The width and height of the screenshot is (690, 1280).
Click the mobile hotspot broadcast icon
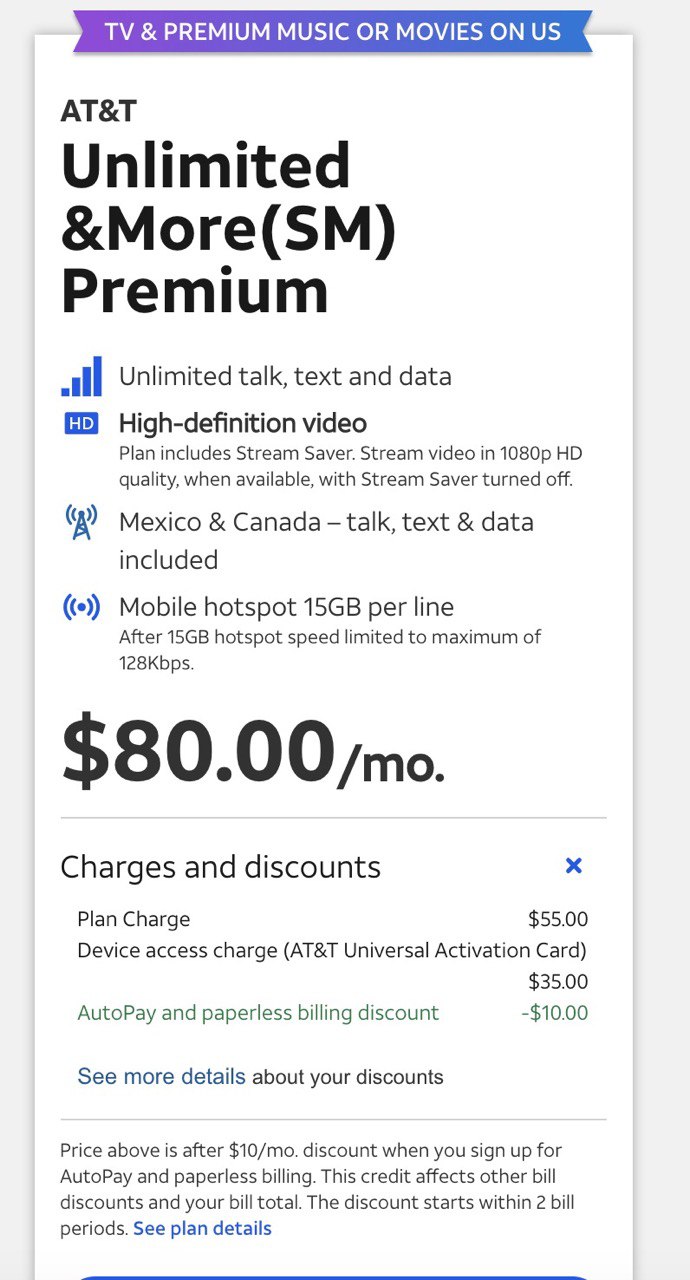click(x=81, y=608)
